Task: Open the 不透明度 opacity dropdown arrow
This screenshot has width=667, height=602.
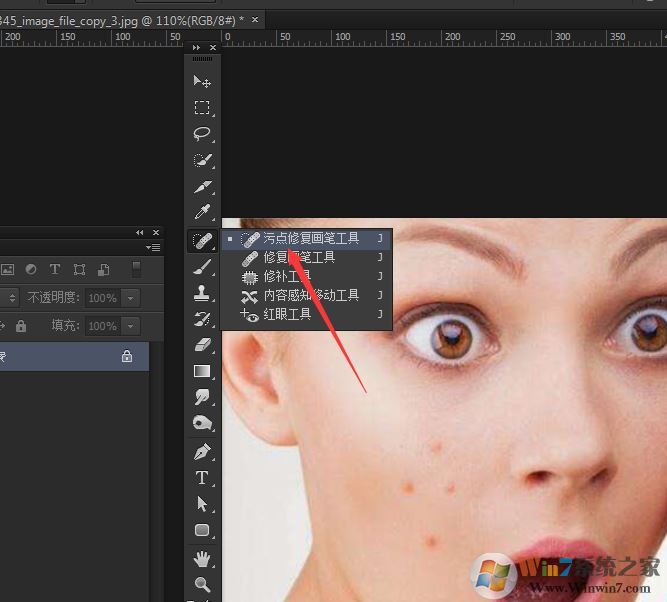Action: point(131,298)
